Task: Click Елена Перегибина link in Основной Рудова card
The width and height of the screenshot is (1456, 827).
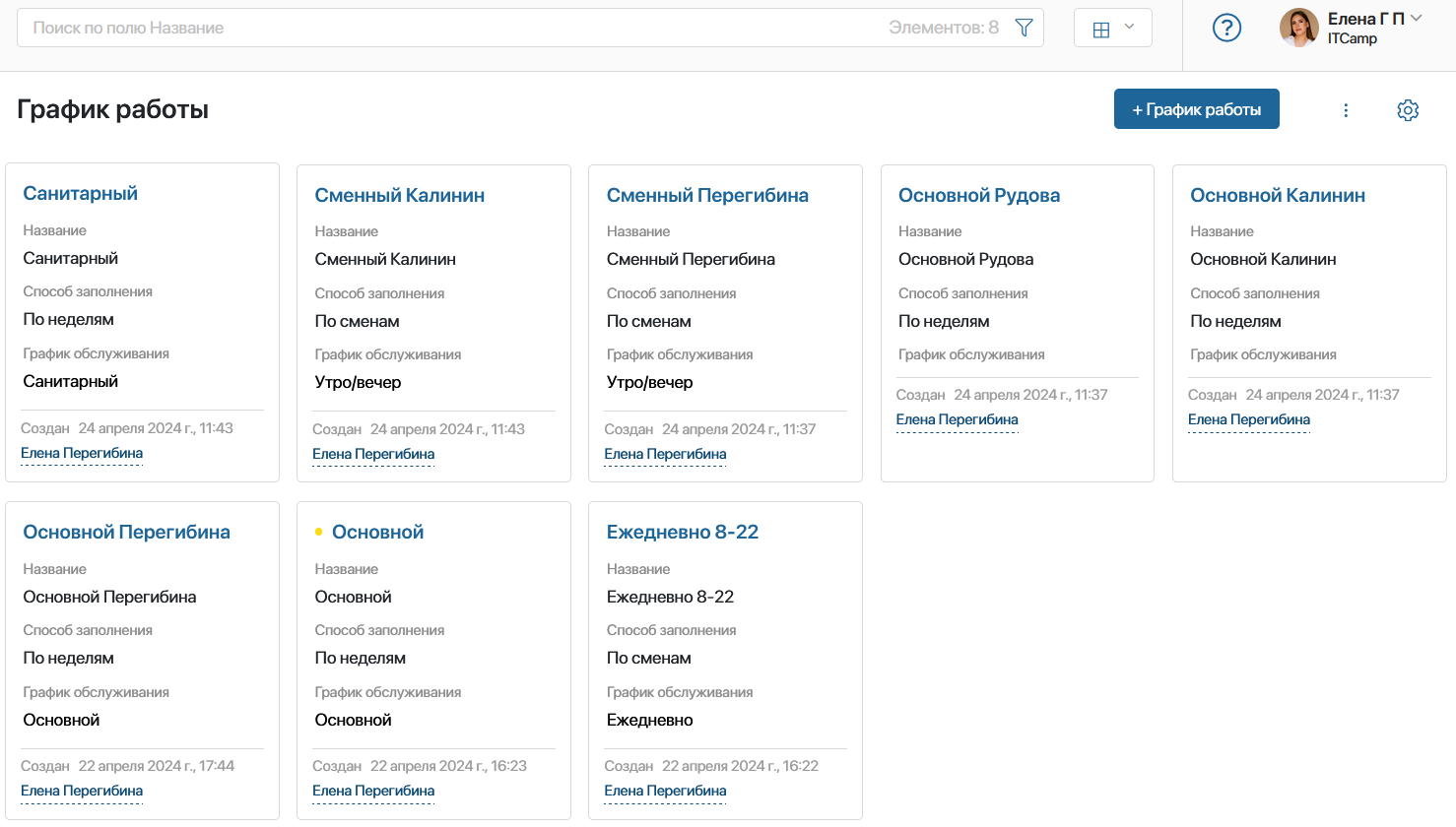Action: pos(958,419)
